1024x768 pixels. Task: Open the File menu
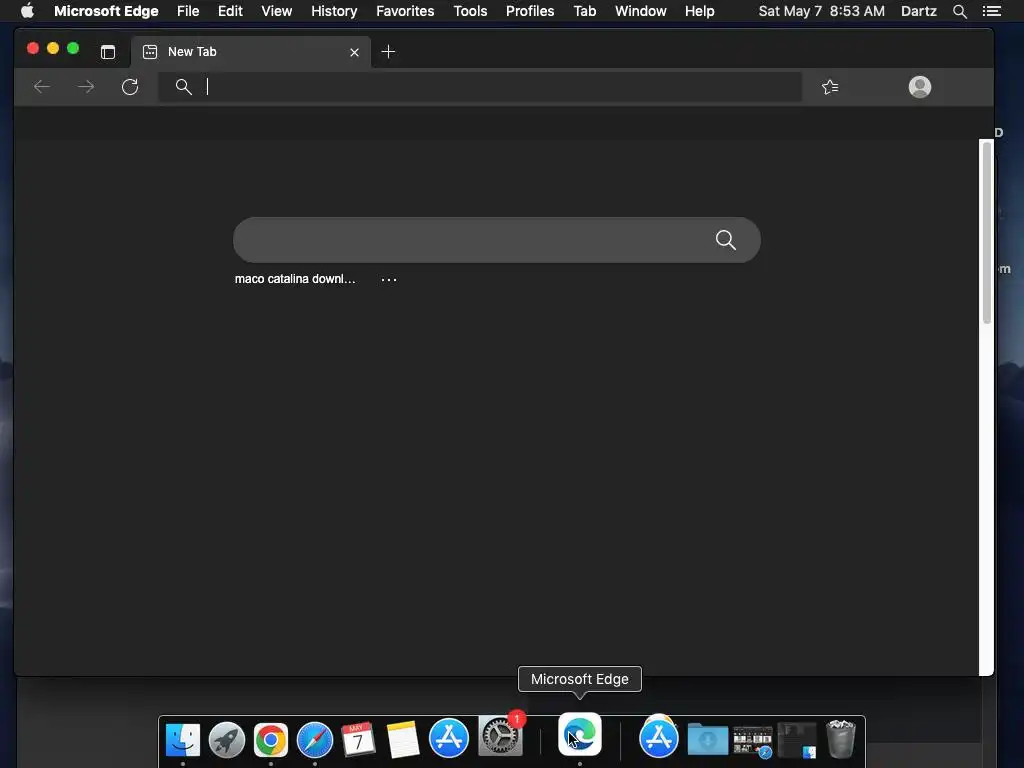pyautogui.click(x=188, y=11)
